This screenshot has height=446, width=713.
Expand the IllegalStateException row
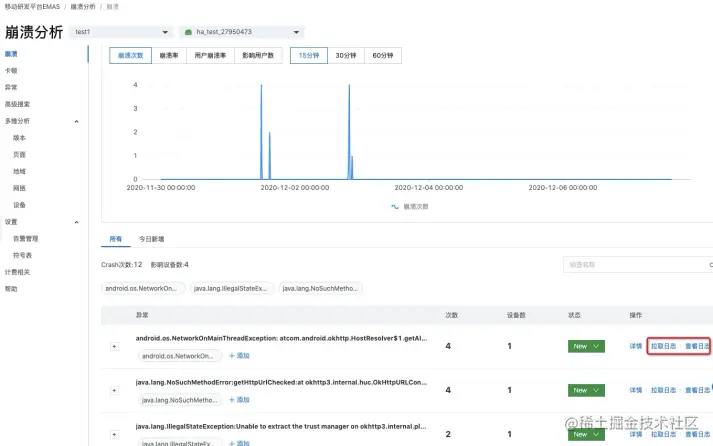[115, 435]
